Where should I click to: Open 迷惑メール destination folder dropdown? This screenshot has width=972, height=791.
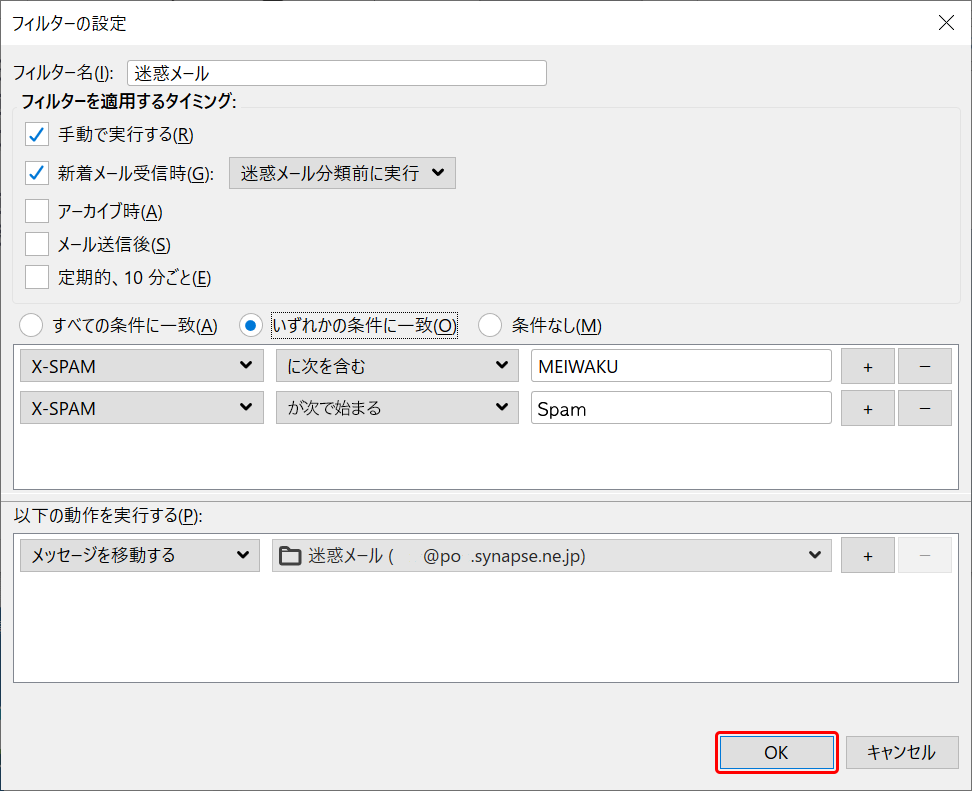(552, 555)
